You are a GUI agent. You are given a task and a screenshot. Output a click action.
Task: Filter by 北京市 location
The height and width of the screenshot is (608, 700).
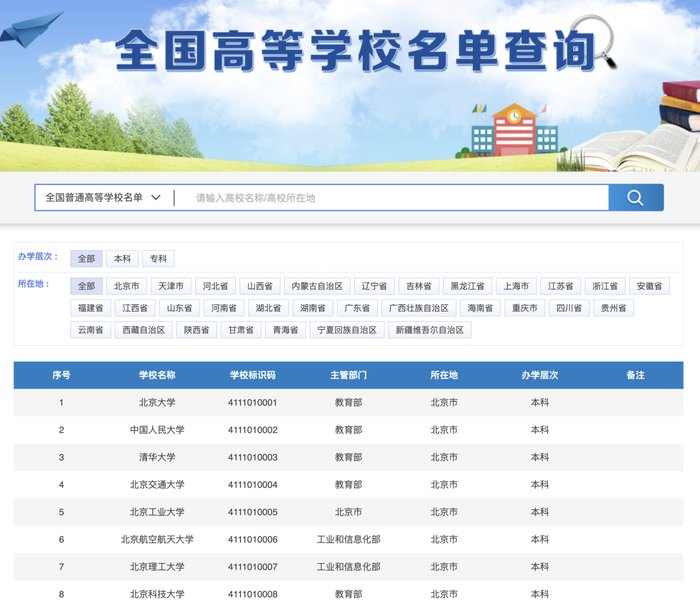click(126, 286)
